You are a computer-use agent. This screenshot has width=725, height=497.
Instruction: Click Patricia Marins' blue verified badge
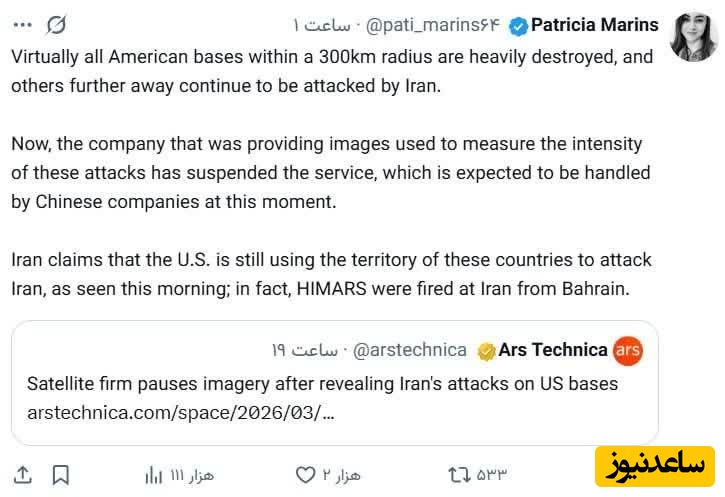[x=518, y=25]
